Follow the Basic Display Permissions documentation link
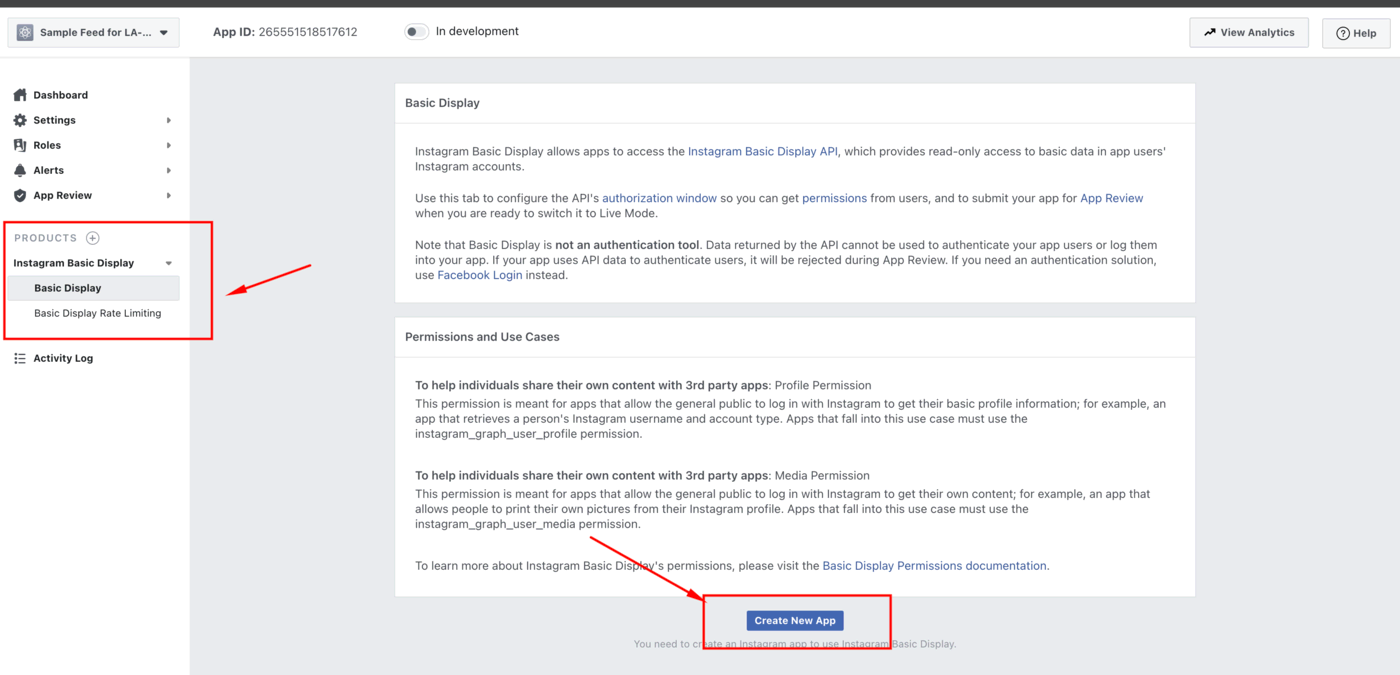Viewport: 1400px width, 675px height. (934, 566)
